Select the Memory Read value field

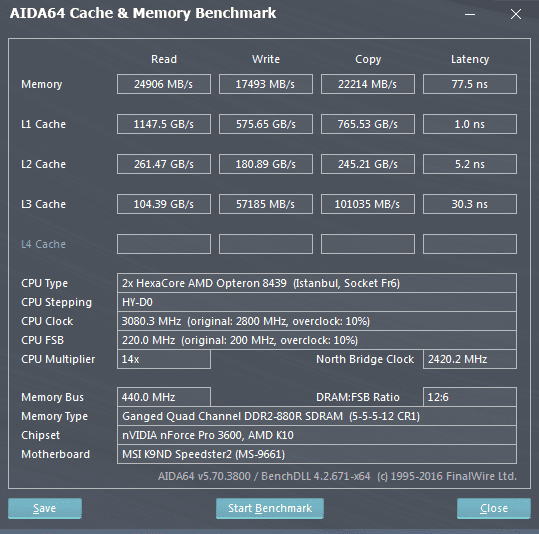164,84
